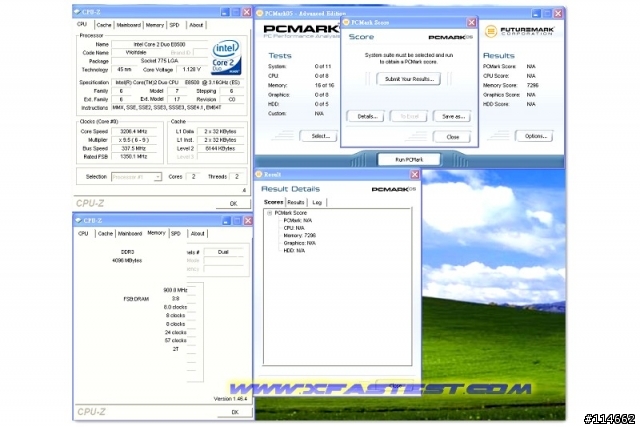Click the FSB:DRAM ratio 3:8

pos(176,299)
